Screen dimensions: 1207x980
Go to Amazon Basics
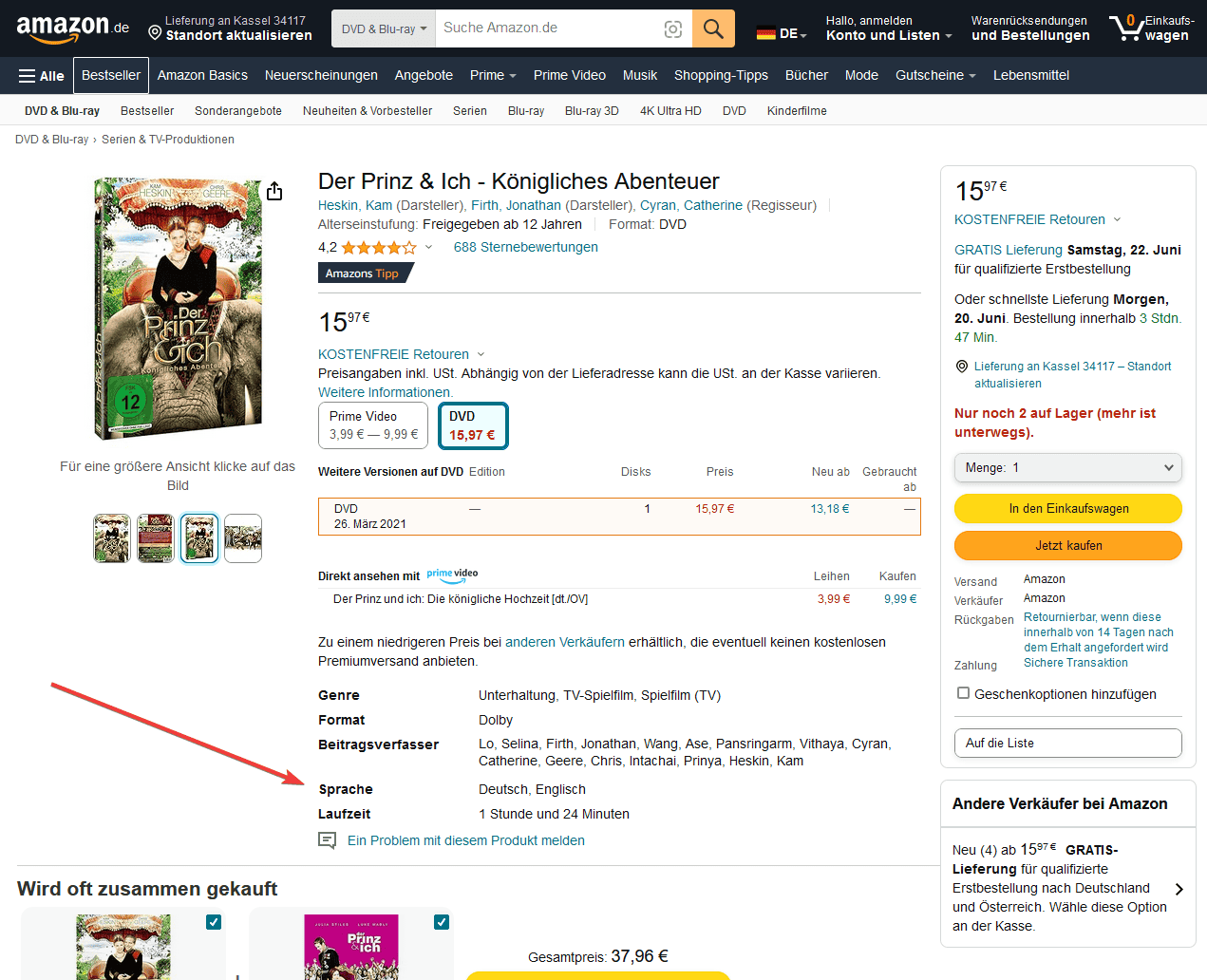pyautogui.click(x=202, y=76)
